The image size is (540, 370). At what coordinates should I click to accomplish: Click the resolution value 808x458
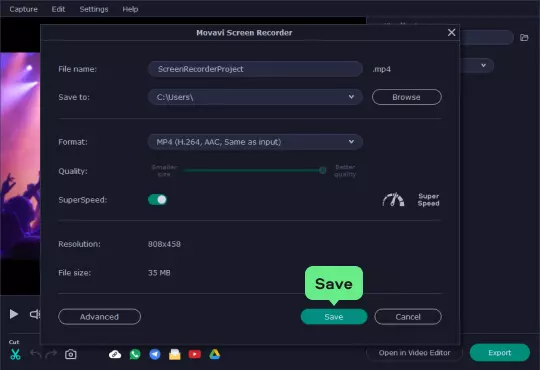(x=164, y=244)
